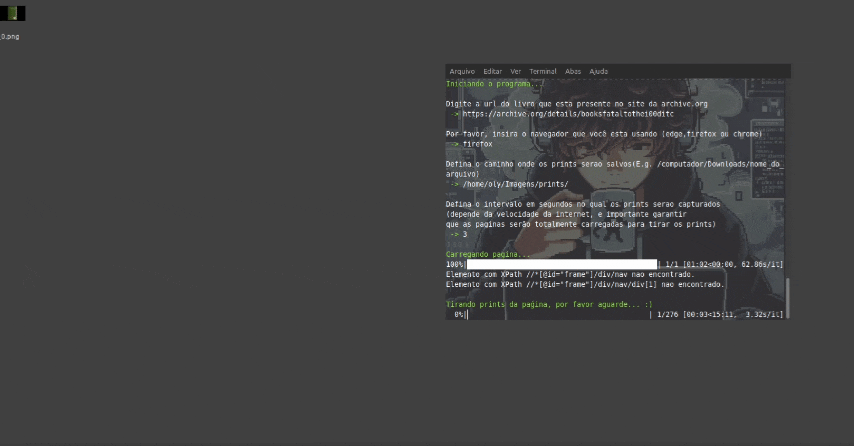
Task: Open the Arquivo menu in terminal
Action: click(x=462, y=71)
